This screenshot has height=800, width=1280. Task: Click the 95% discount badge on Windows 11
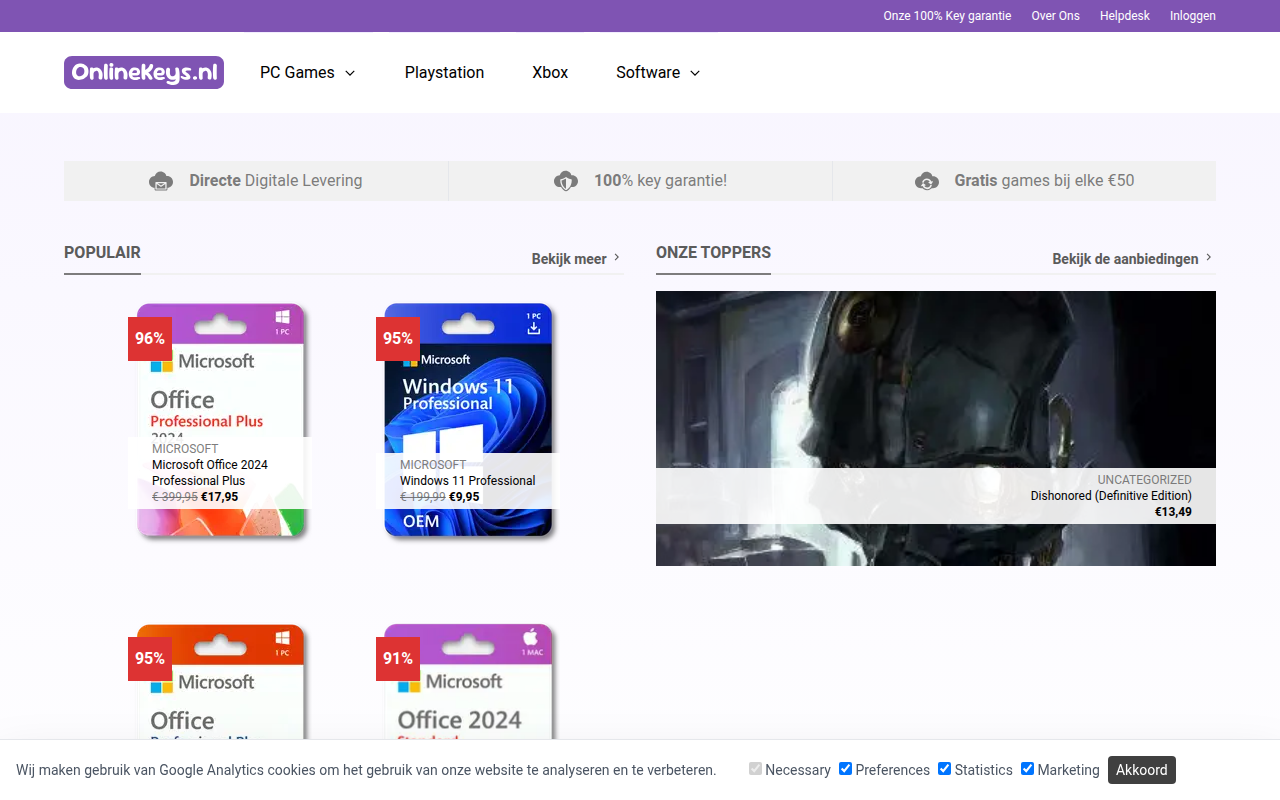coord(398,338)
